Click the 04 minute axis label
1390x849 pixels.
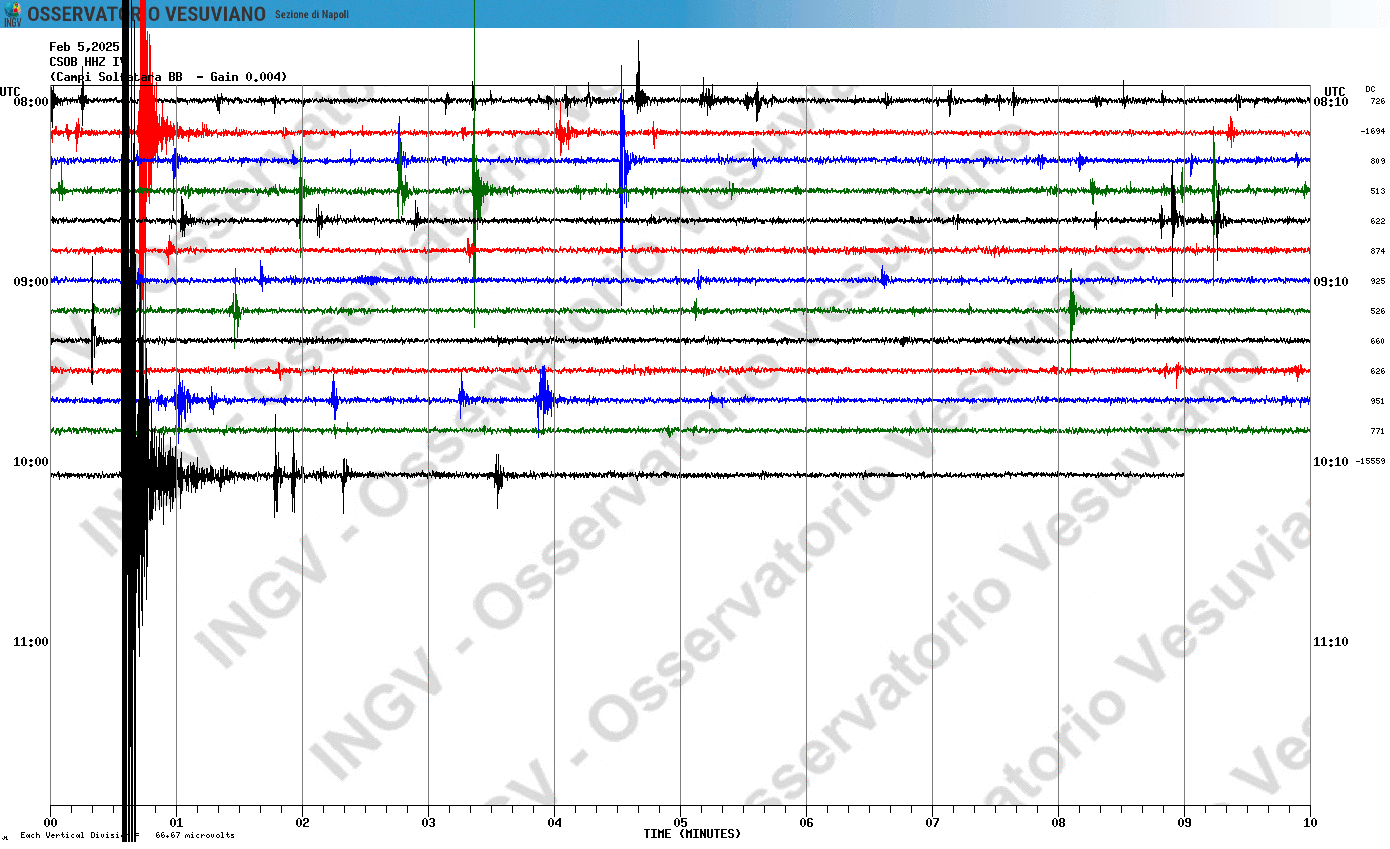[x=555, y=823]
